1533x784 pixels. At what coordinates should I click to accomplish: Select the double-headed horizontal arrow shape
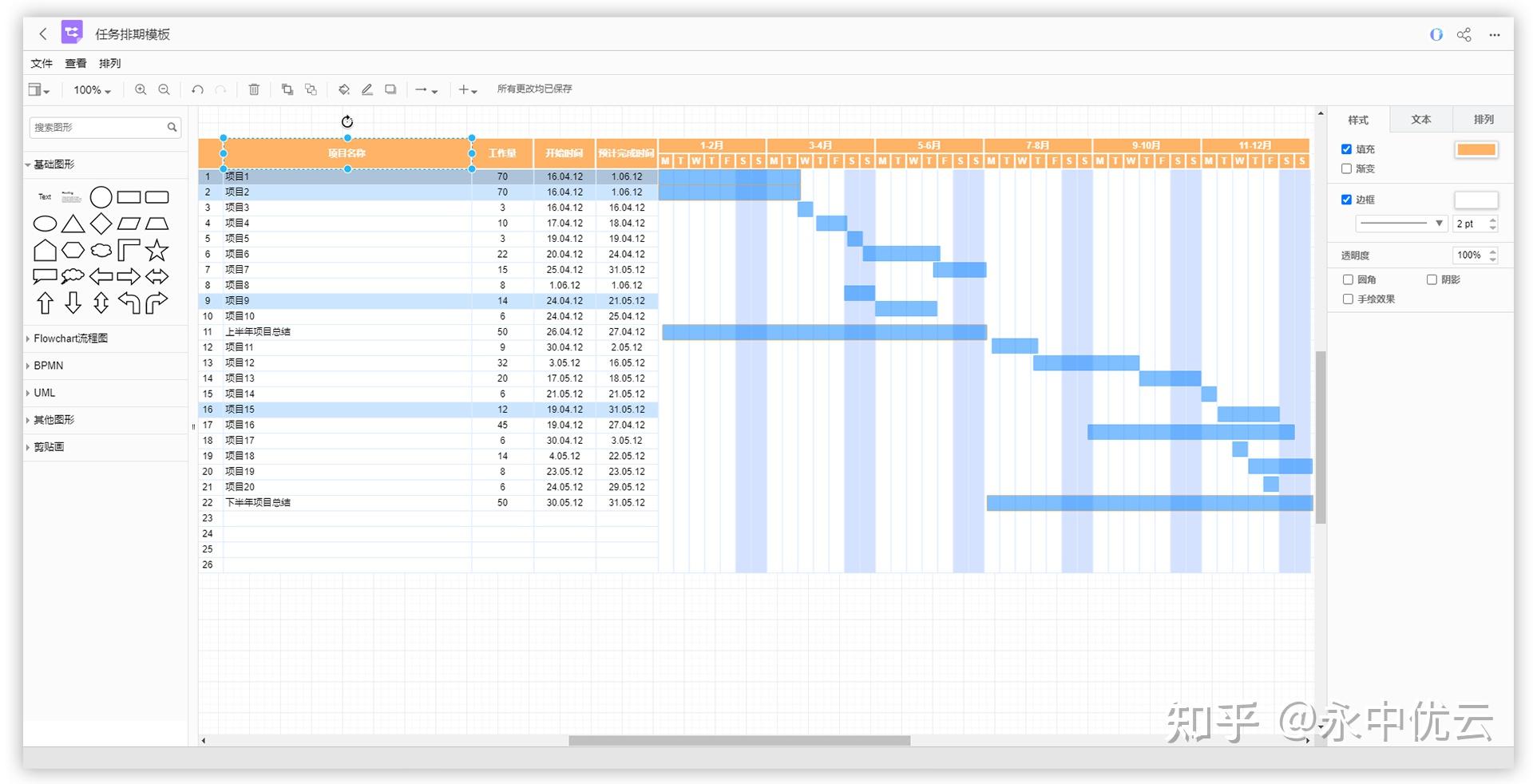point(157,277)
